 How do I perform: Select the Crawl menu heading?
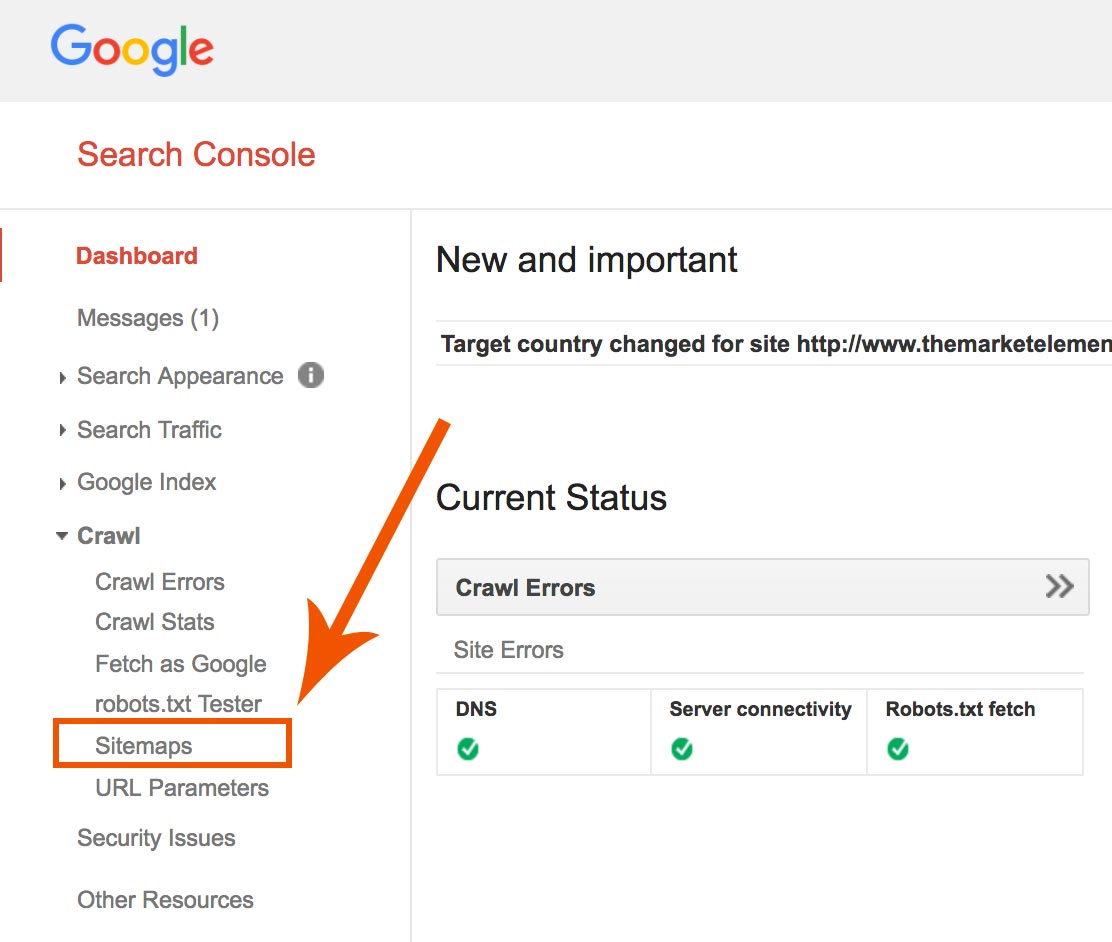tap(109, 536)
